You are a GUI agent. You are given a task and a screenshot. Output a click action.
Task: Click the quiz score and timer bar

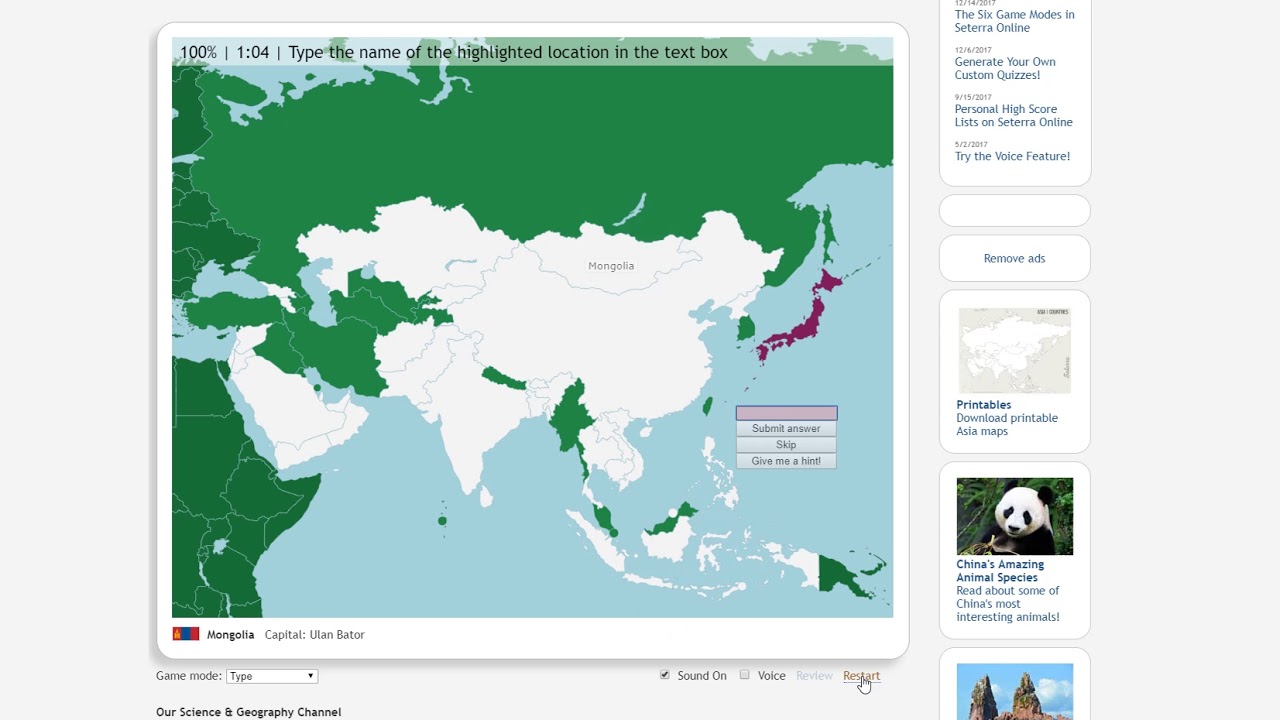pos(532,52)
